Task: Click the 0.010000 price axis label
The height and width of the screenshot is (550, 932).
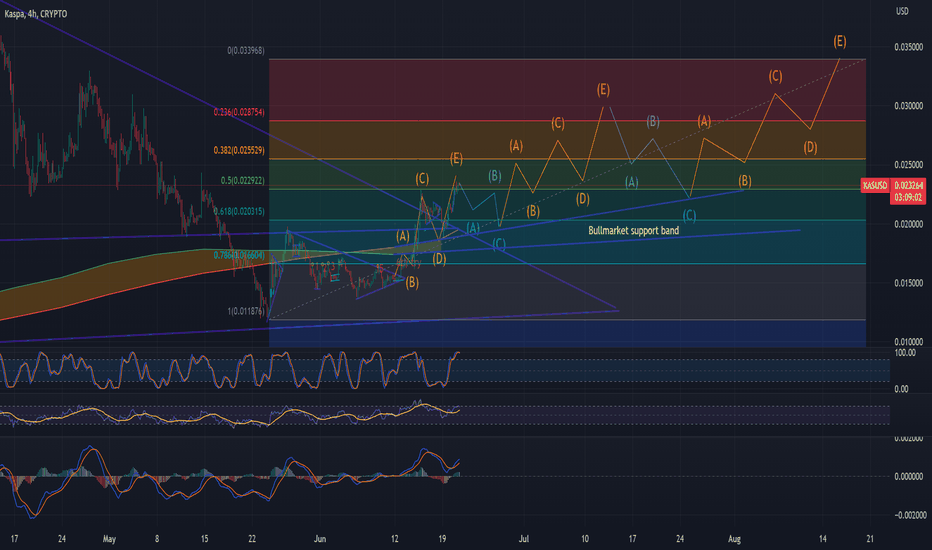Action: pos(909,342)
